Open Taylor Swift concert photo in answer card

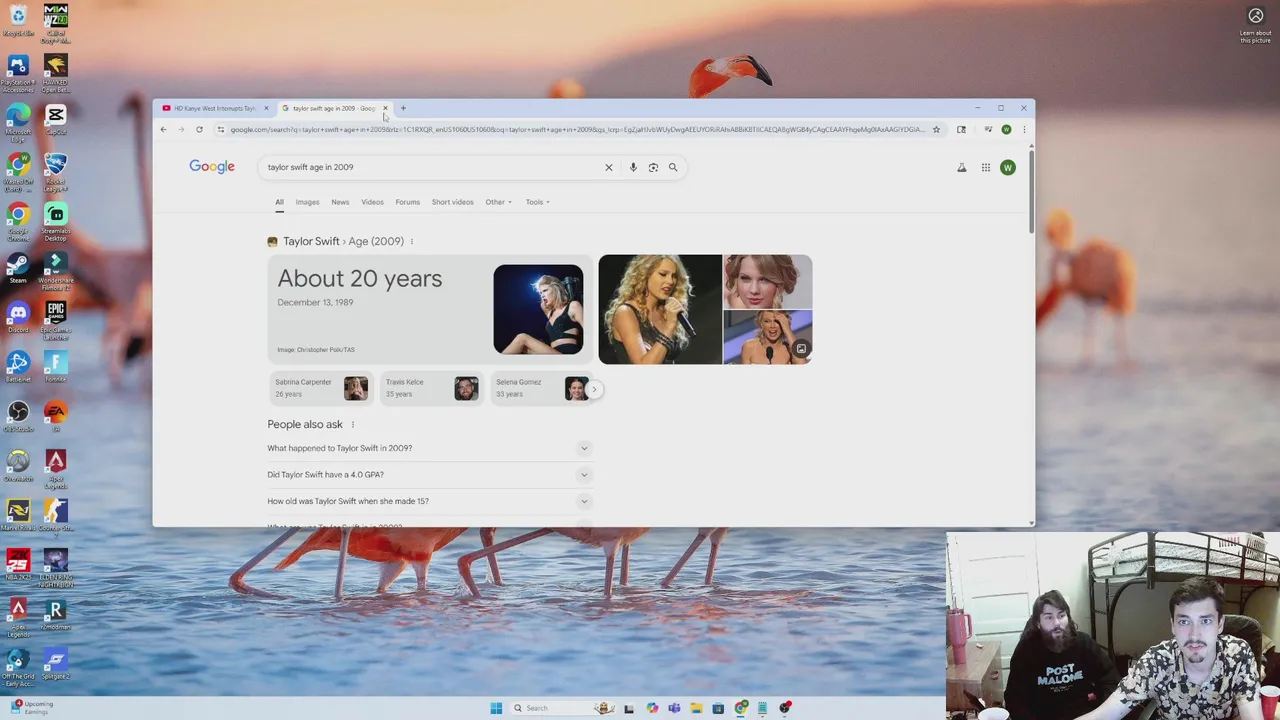coord(538,309)
